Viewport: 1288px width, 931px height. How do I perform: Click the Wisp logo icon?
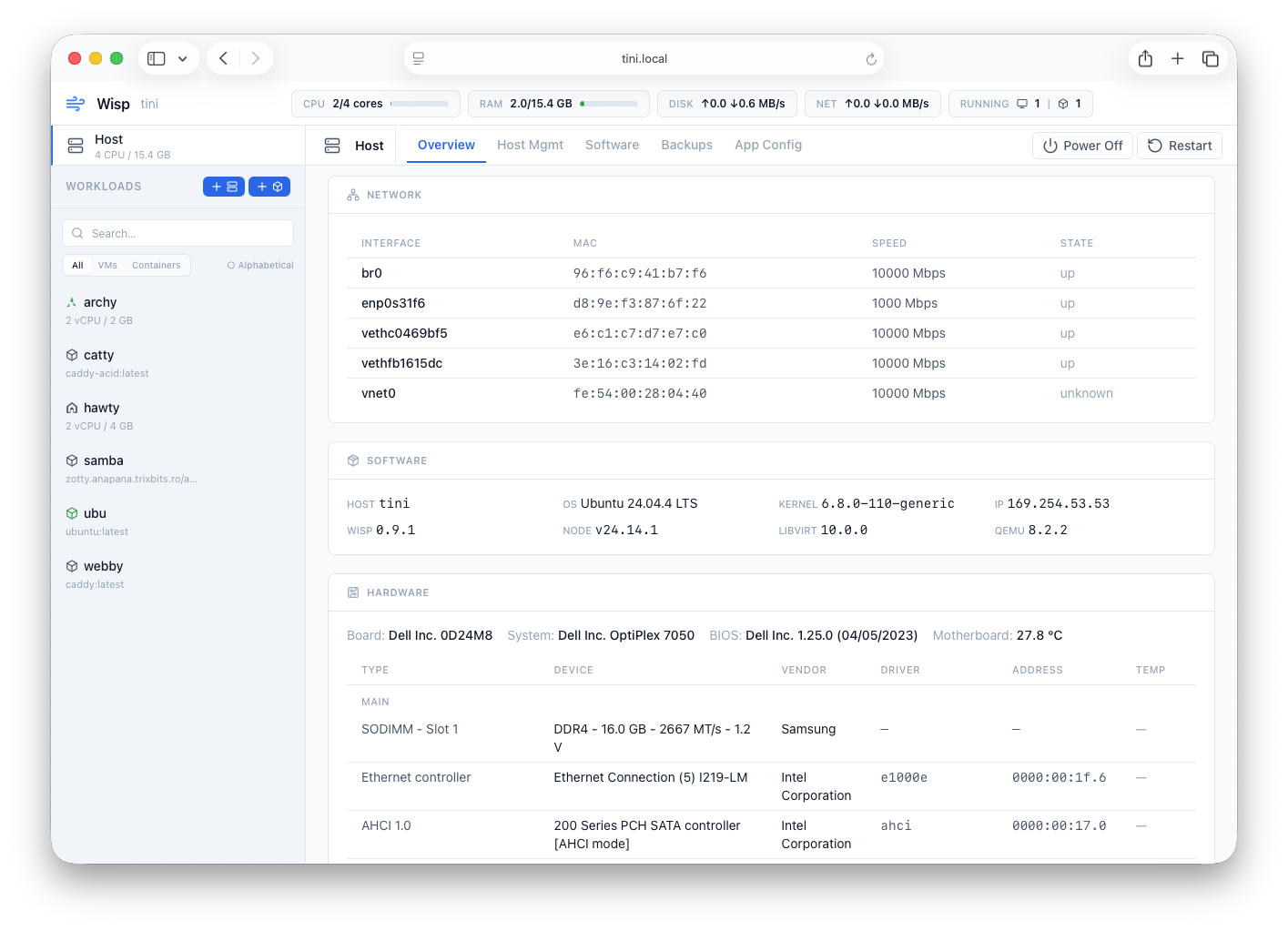coord(76,104)
